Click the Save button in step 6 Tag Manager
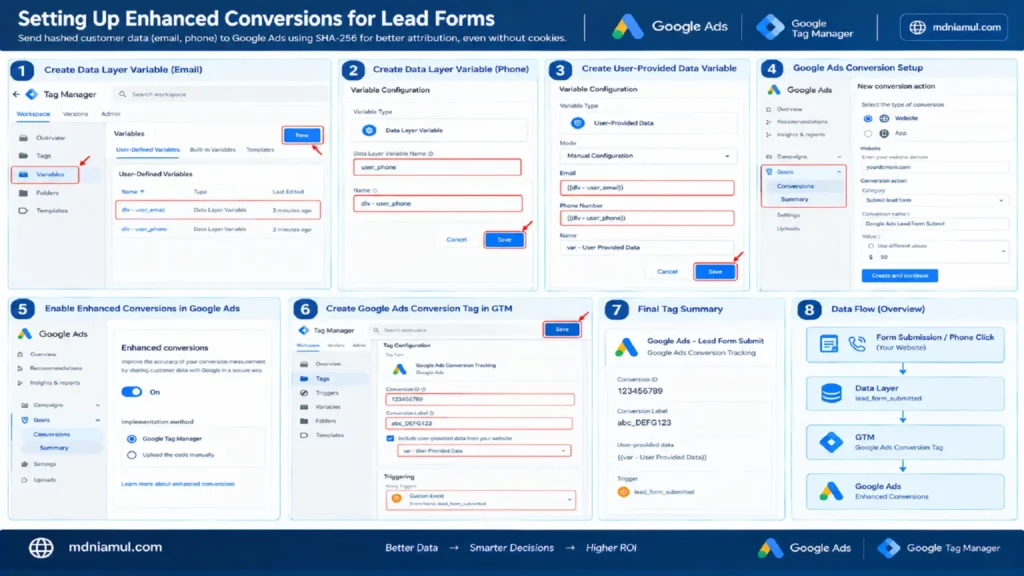Image resolution: width=1024 pixels, height=576 pixels. click(x=562, y=330)
